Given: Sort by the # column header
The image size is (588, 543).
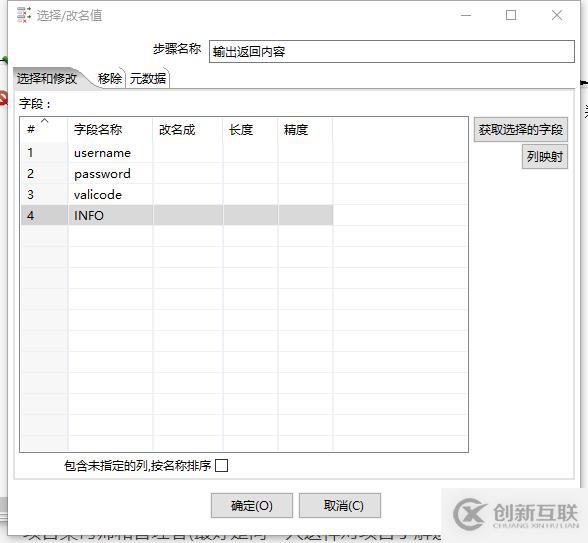Looking at the screenshot, I should [44, 130].
